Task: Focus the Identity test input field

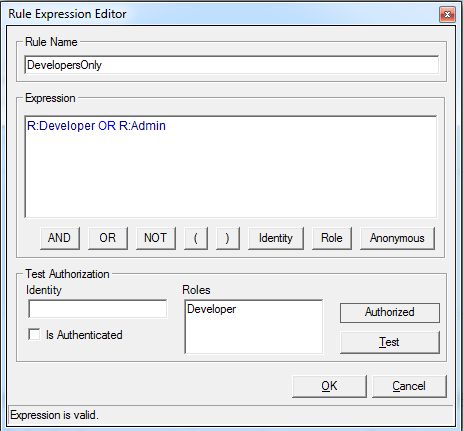Action: pyautogui.click(x=98, y=309)
